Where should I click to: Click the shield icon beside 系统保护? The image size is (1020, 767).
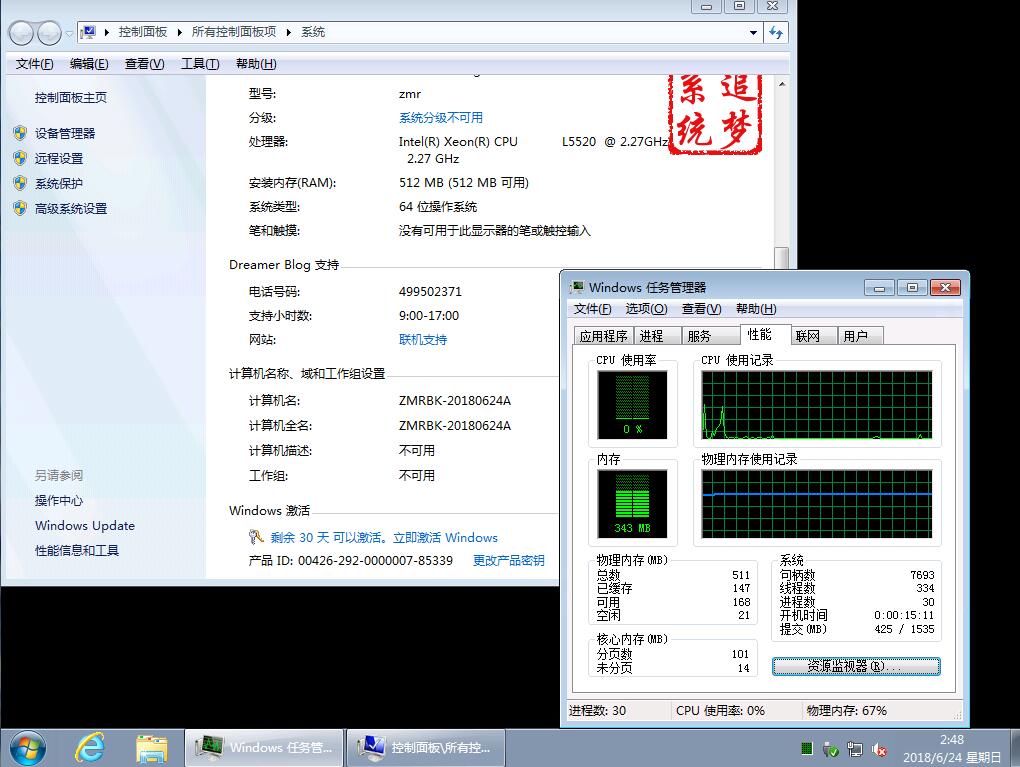coord(20,183)
